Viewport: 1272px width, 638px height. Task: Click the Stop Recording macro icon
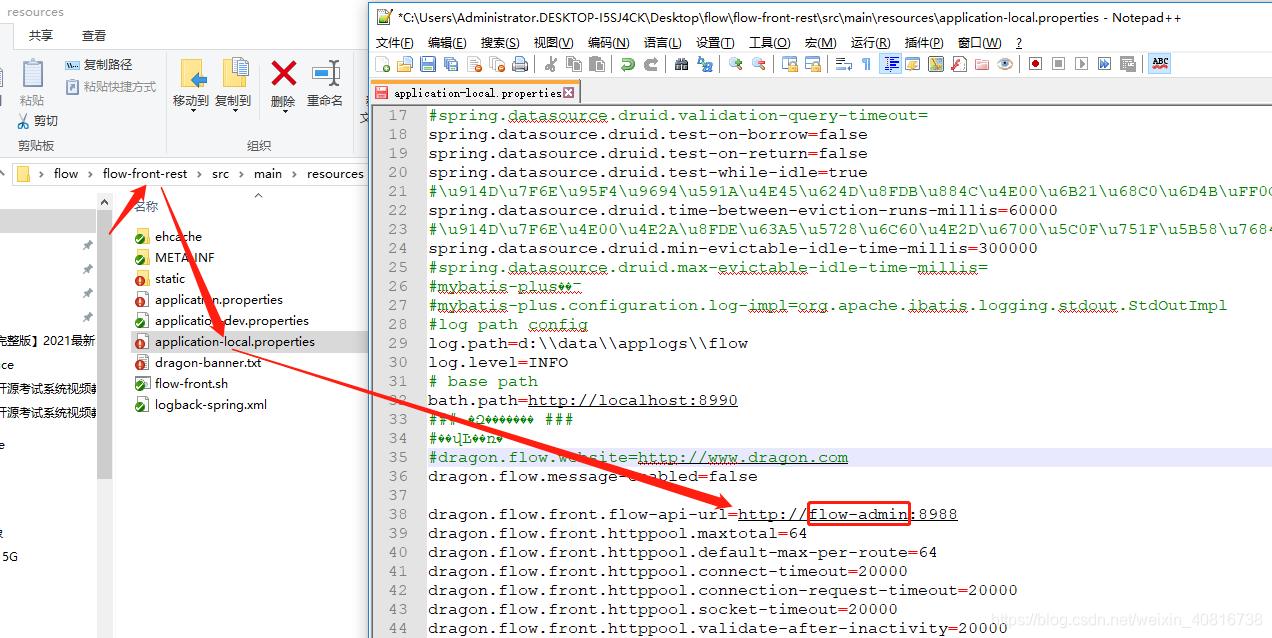pos(1058,64)
